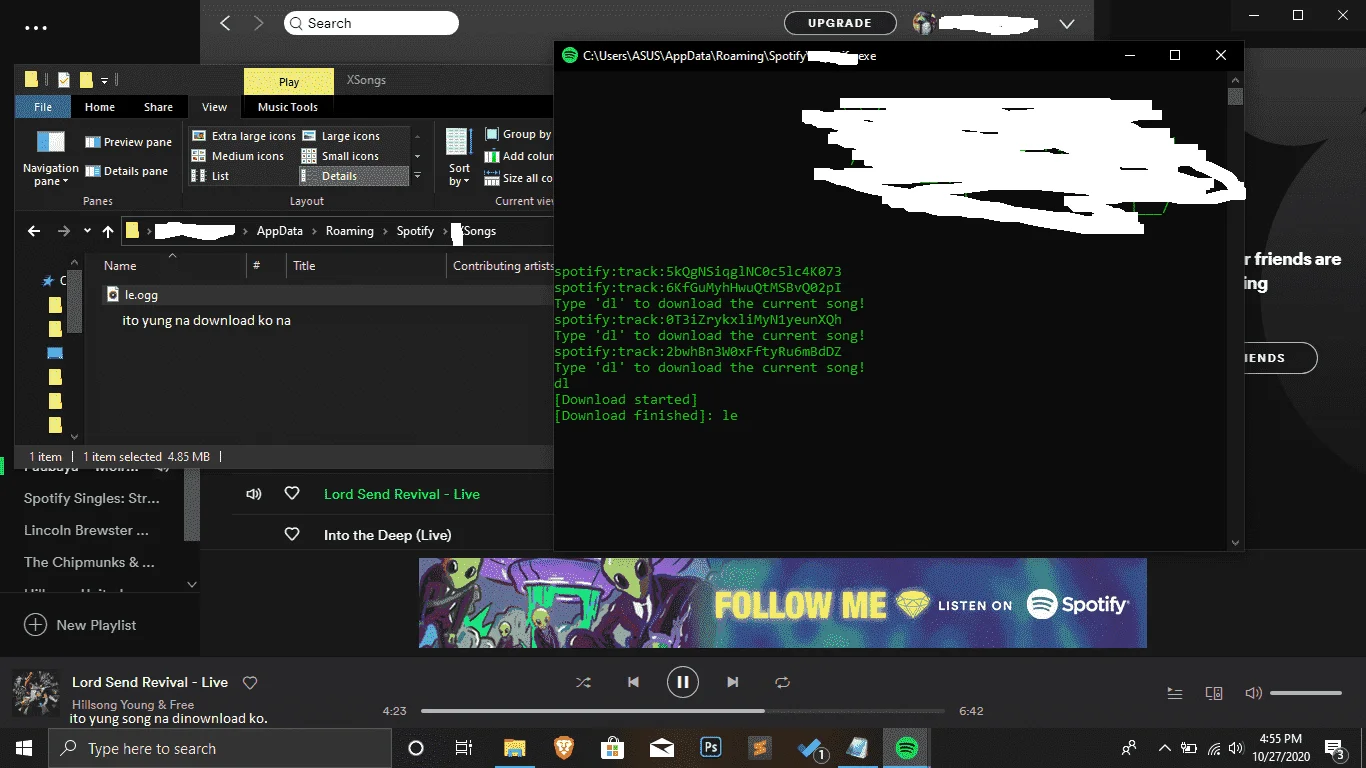Image resolution: width=1366 pixels, height=768 pixels.
Task: Open Task View on taskbar
Action: (x=464, y=748)
